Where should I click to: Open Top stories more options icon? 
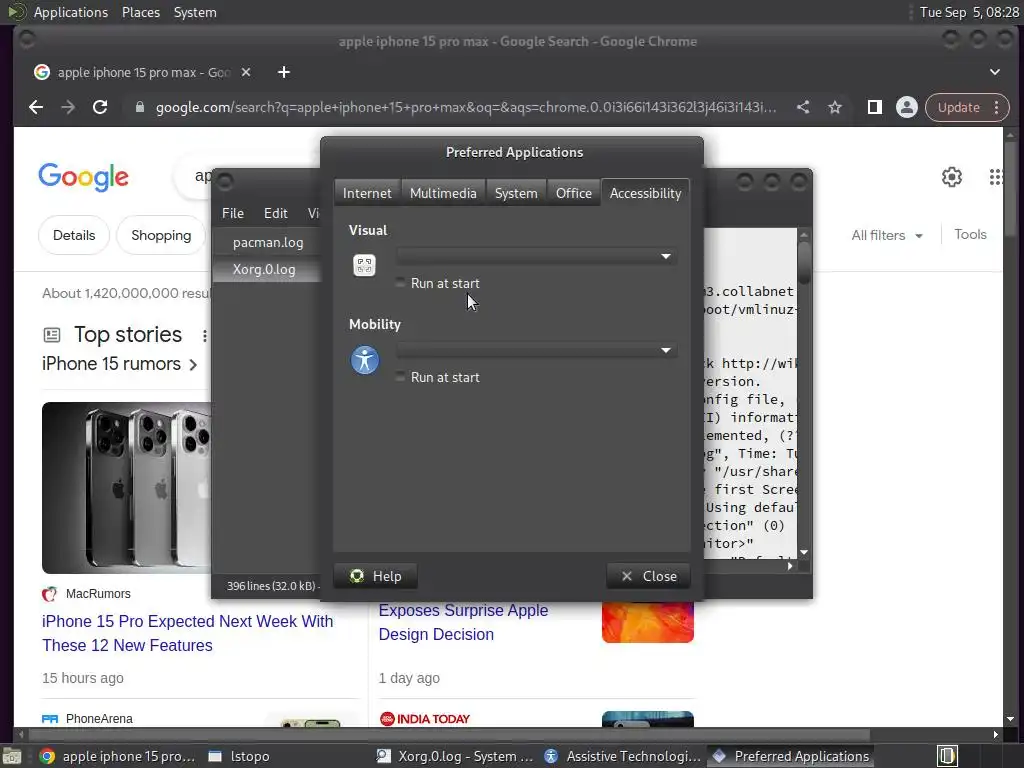pyautogui.click(x=204, y=336)
